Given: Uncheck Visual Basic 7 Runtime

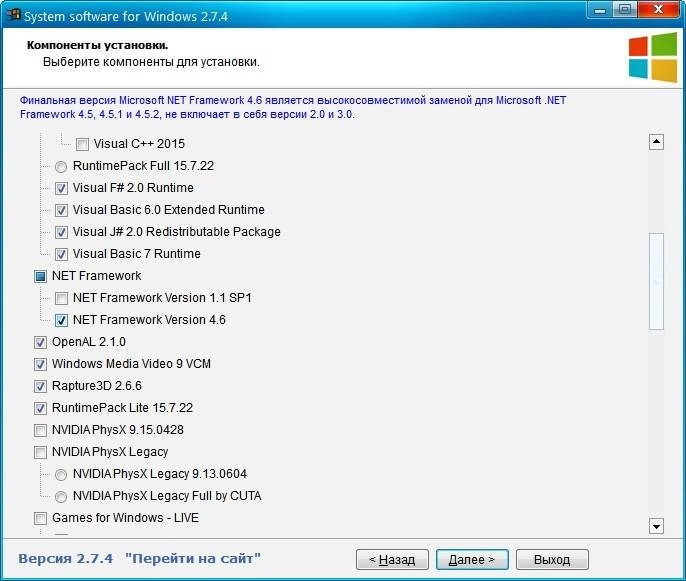Looking at the screenshot, I should pos(61,254).
